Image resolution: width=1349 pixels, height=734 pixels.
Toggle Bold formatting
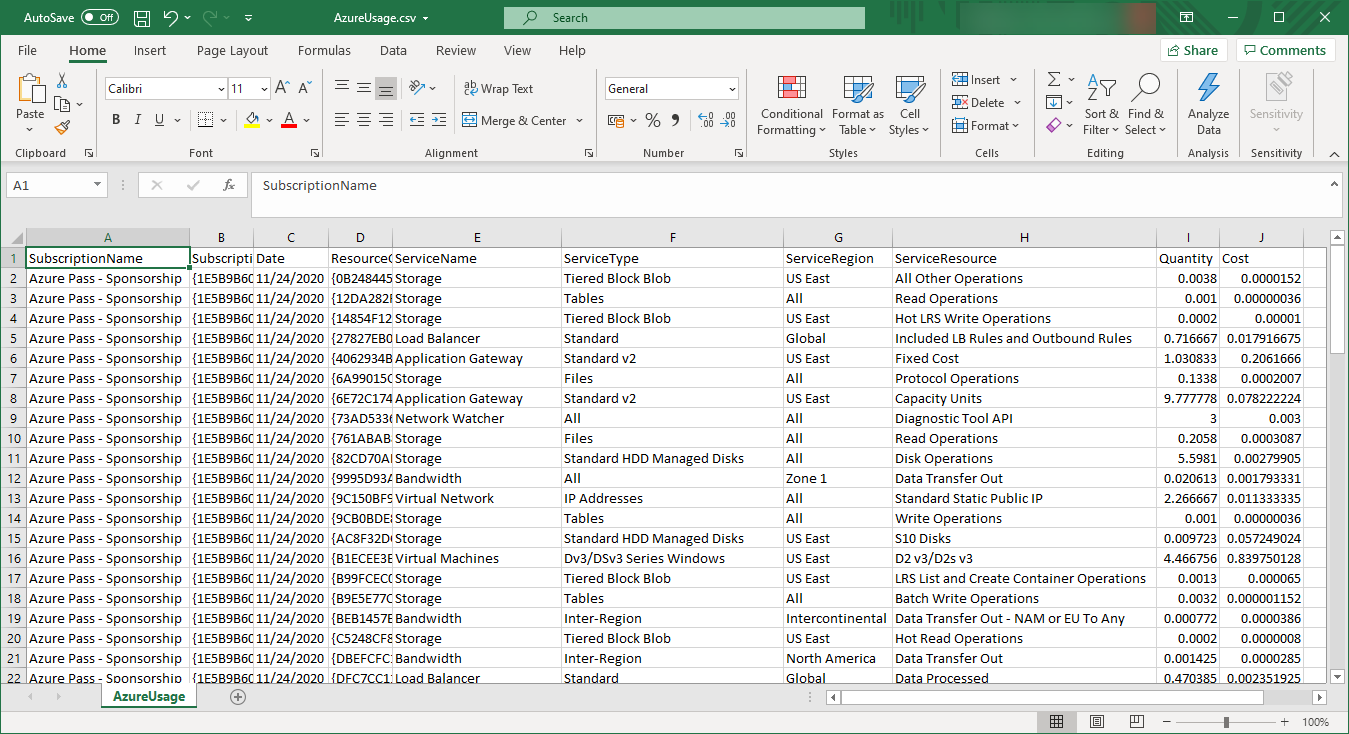(x=116, y=120)
